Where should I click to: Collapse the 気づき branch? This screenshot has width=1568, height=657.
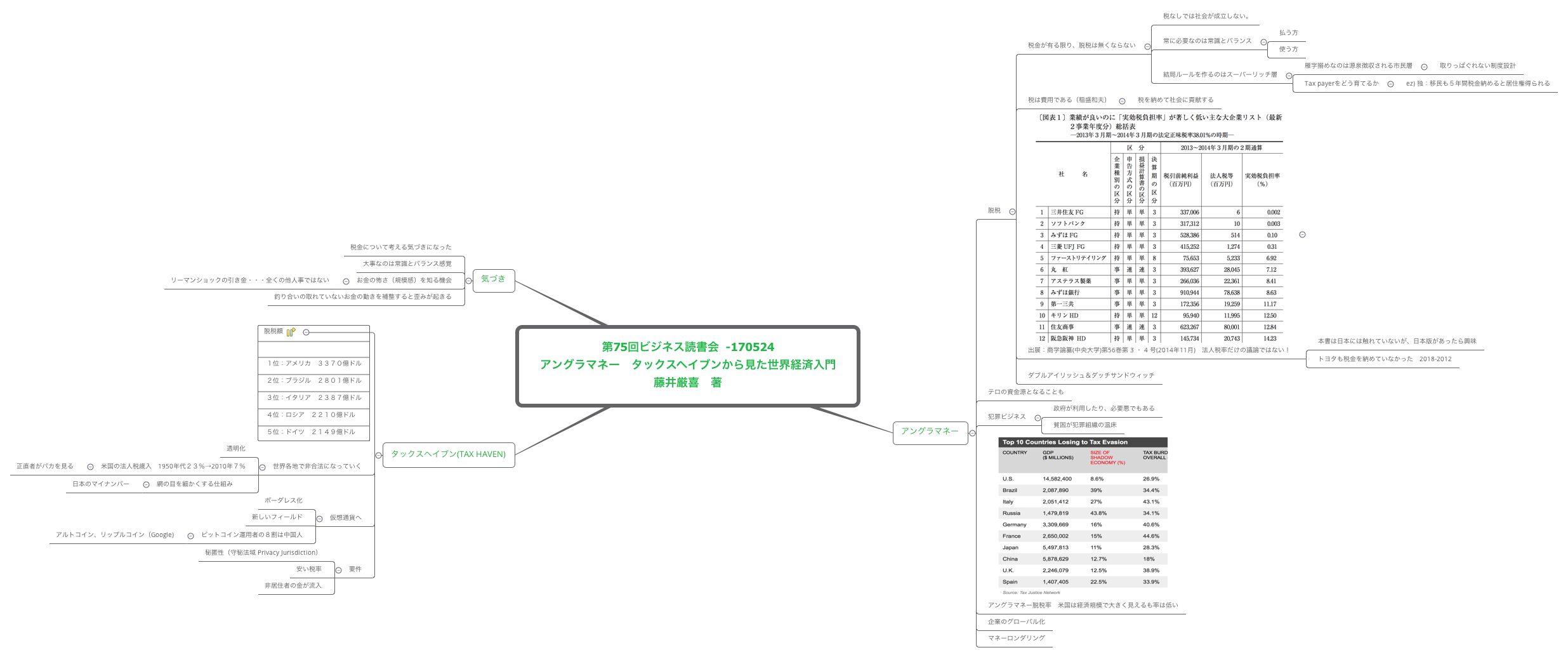point(468,281)
